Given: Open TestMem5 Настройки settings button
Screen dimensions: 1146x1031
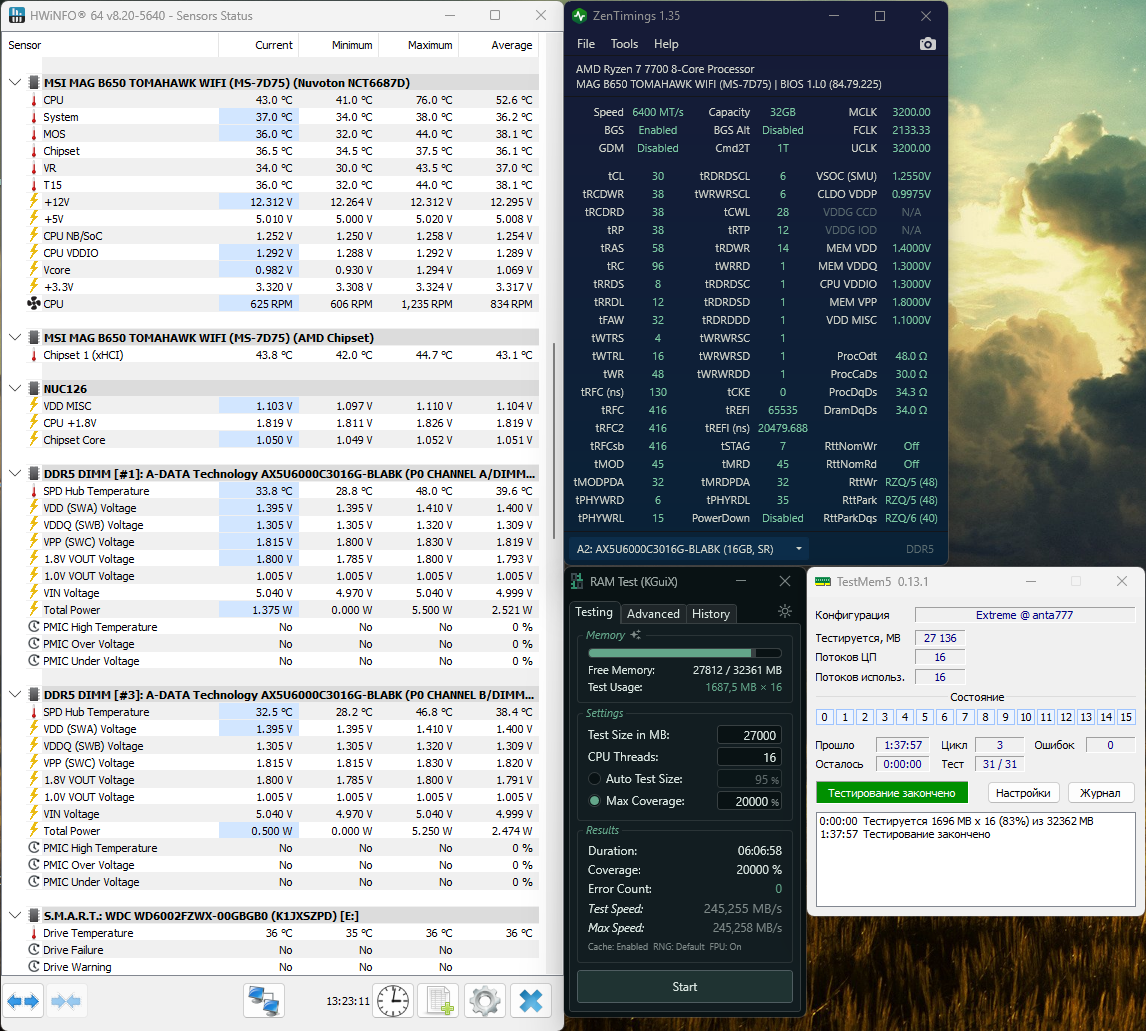Looking at the screenshot, I should pos(1022,793).
